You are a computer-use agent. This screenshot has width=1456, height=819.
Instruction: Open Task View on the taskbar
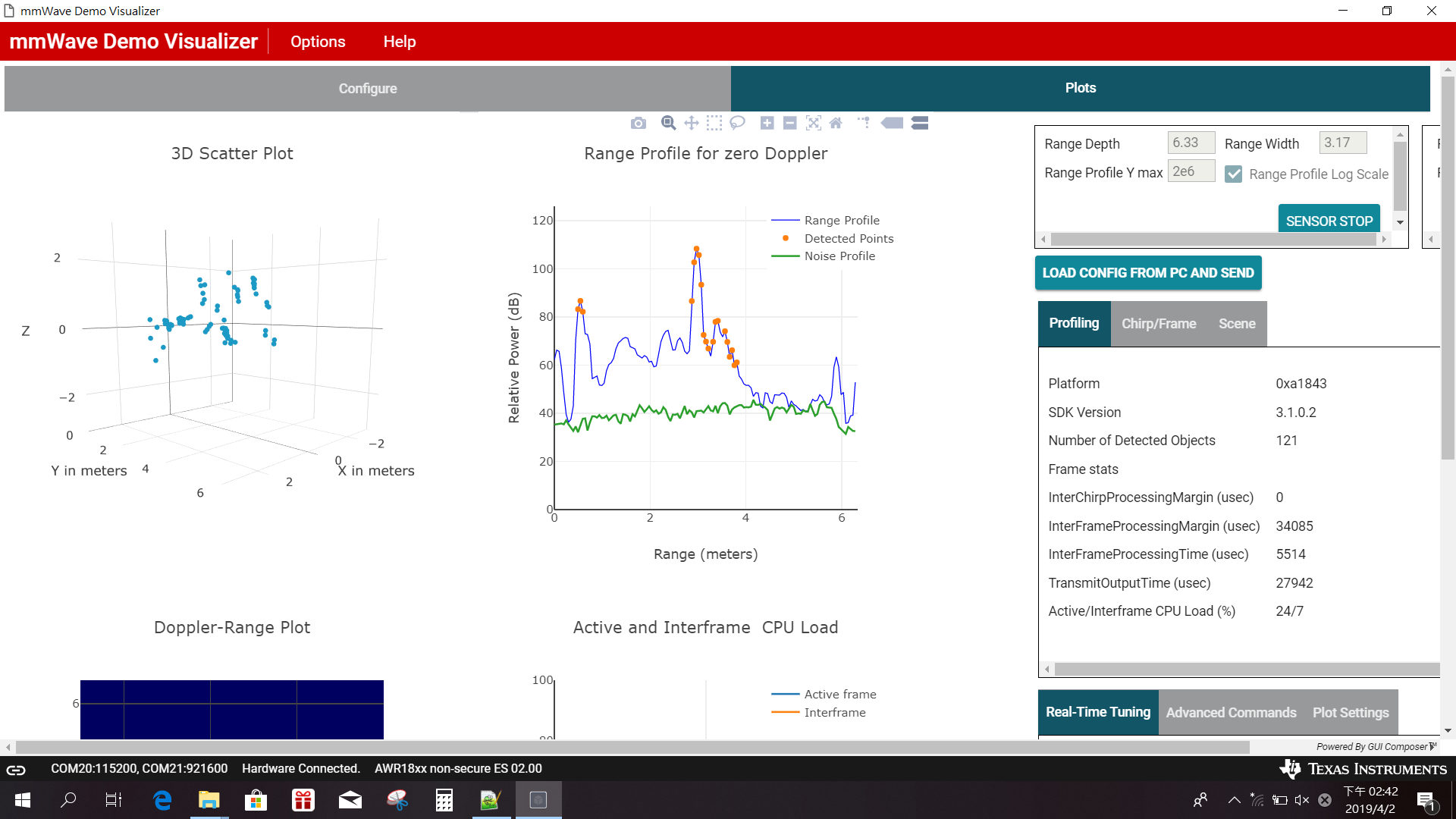point(114,800)
